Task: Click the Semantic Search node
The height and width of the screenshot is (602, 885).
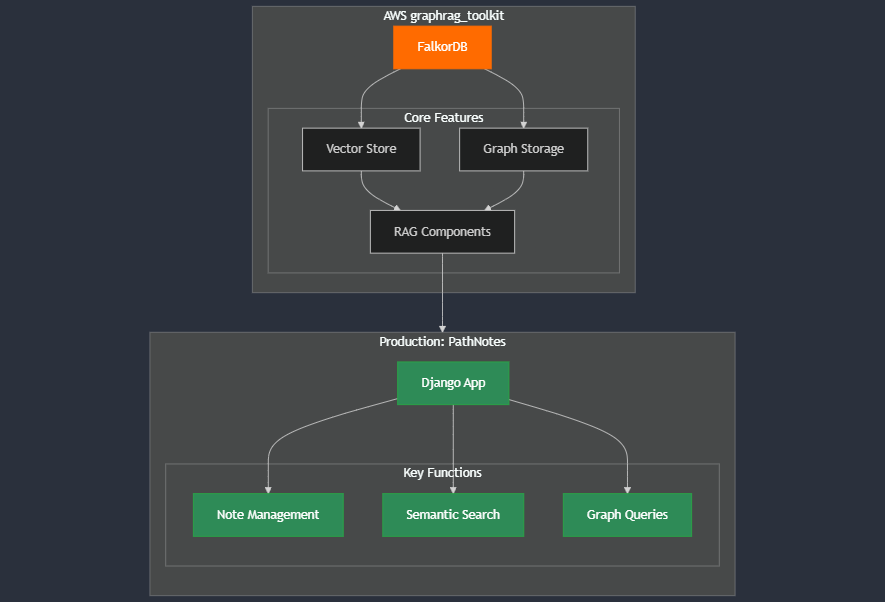Action: click(452, 514)
